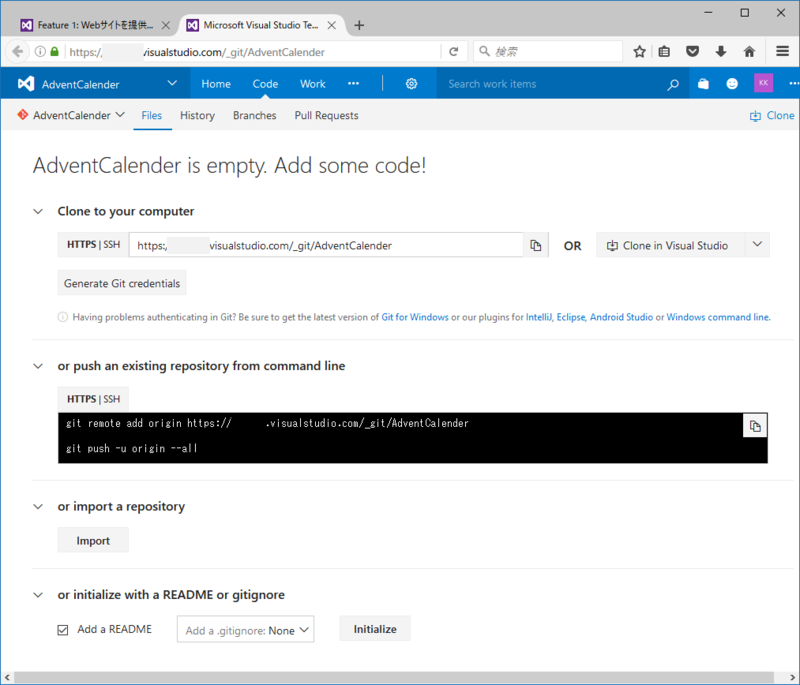Copy the git push commands

click(755, 426)
